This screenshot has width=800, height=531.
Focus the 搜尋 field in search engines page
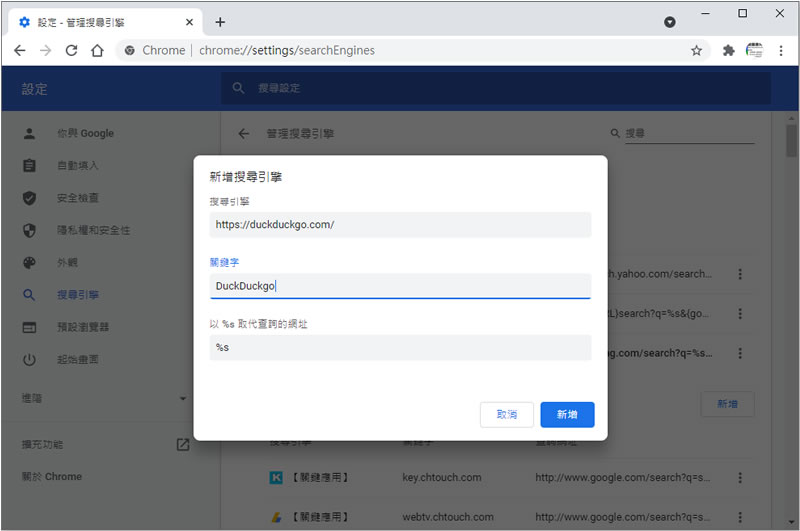click(690, 134)
